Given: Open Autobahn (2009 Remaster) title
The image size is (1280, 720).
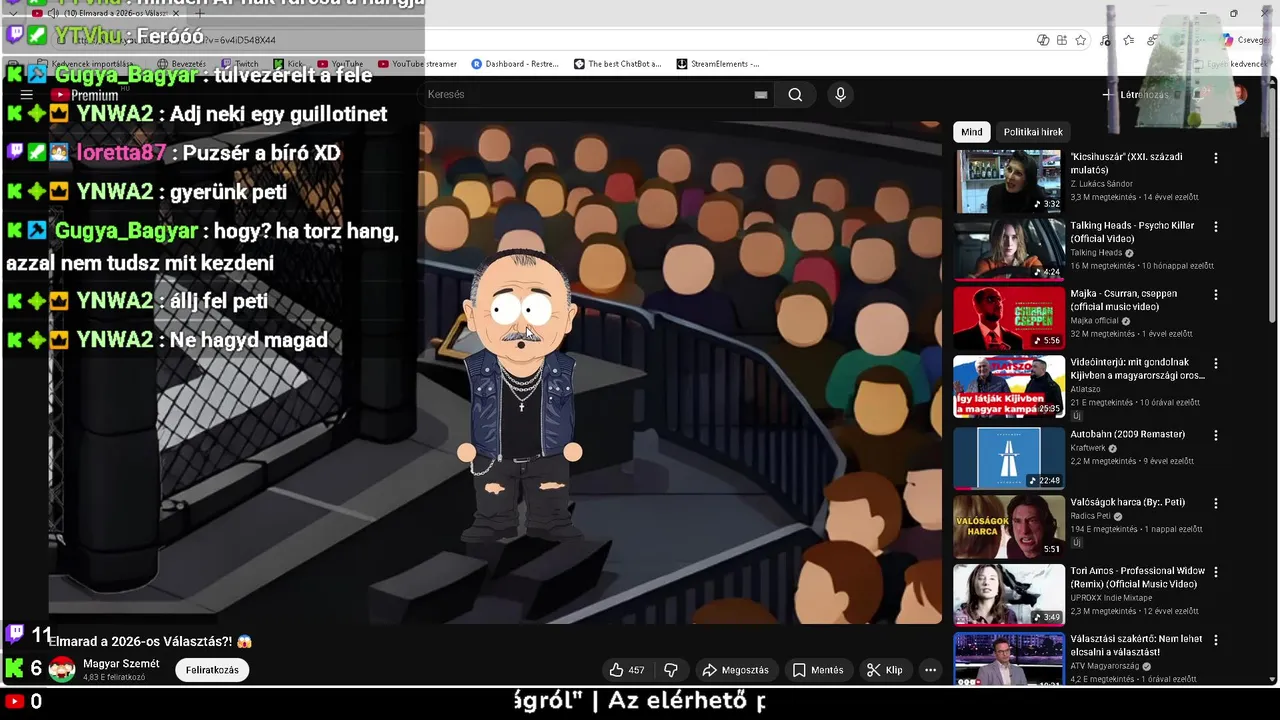Looking at the screenshot, I should pyautogui.click(x=1127, y=434).
